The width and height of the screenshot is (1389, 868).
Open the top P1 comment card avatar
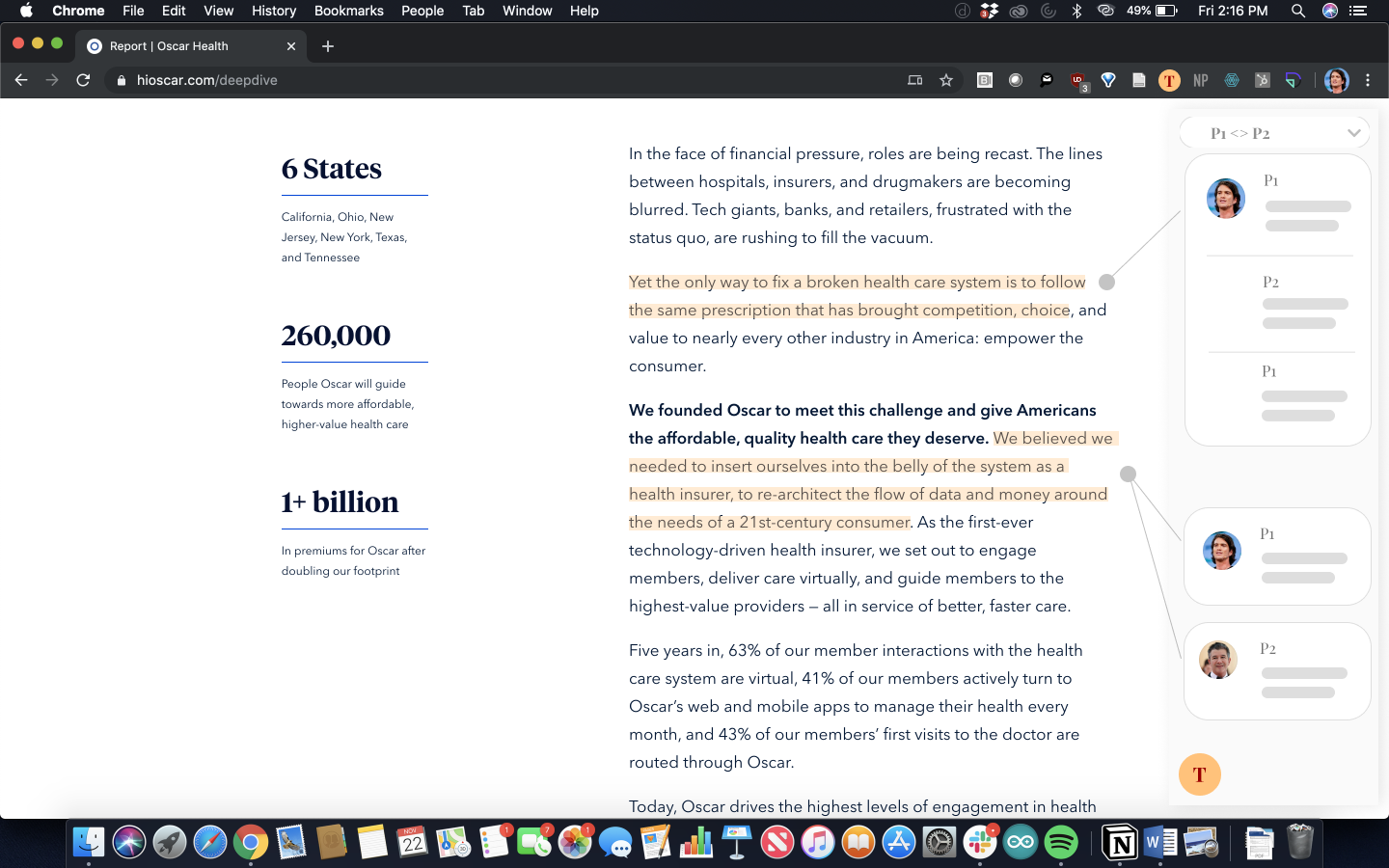1226,199
